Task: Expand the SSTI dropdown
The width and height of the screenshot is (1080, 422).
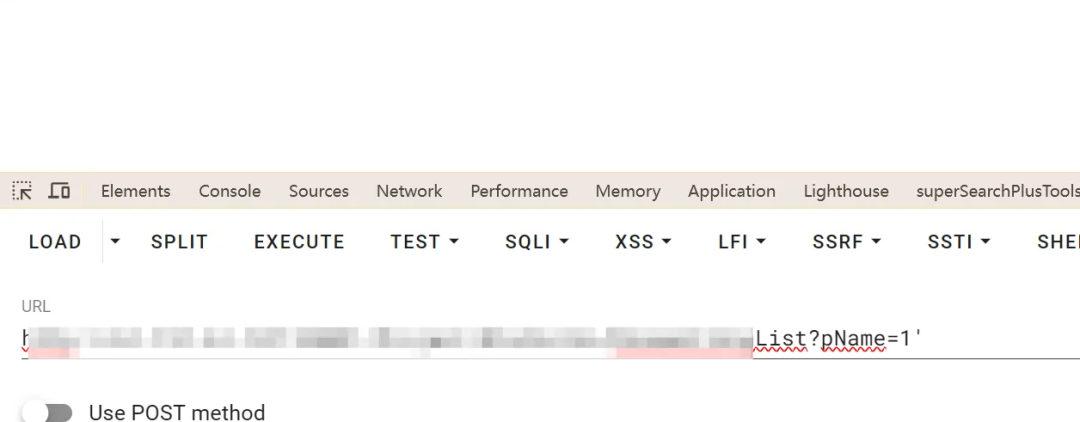Action: 959,242
